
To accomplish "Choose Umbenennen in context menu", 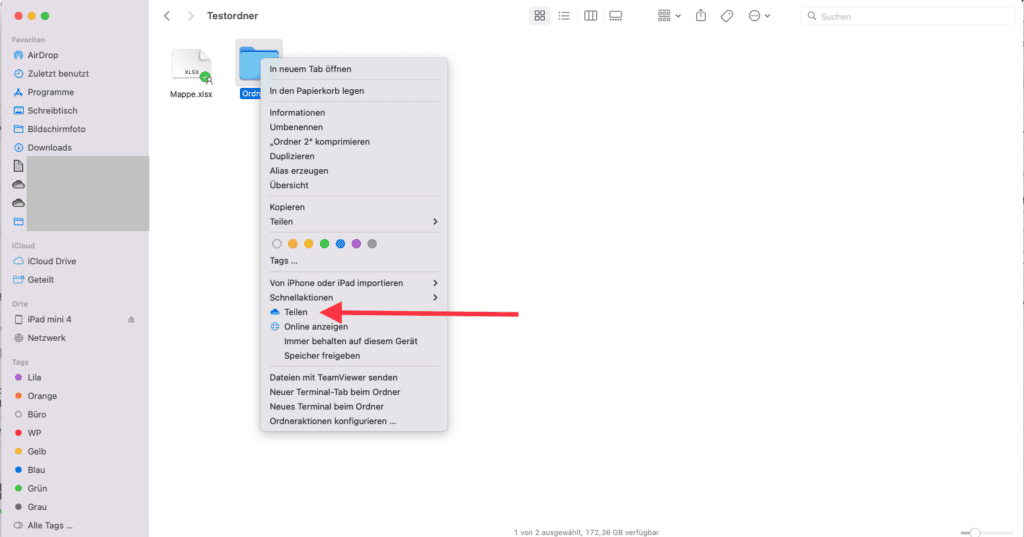I will point(354,127).
